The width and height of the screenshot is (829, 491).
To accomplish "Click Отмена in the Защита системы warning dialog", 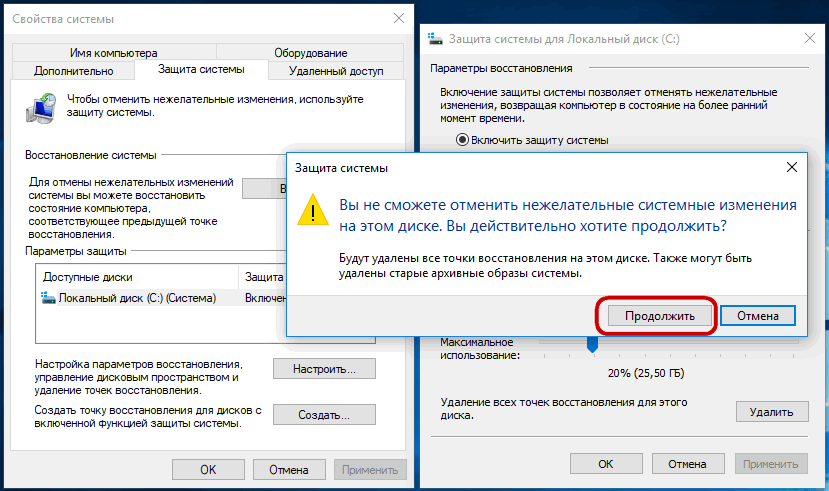I will (x=758, y=316).
